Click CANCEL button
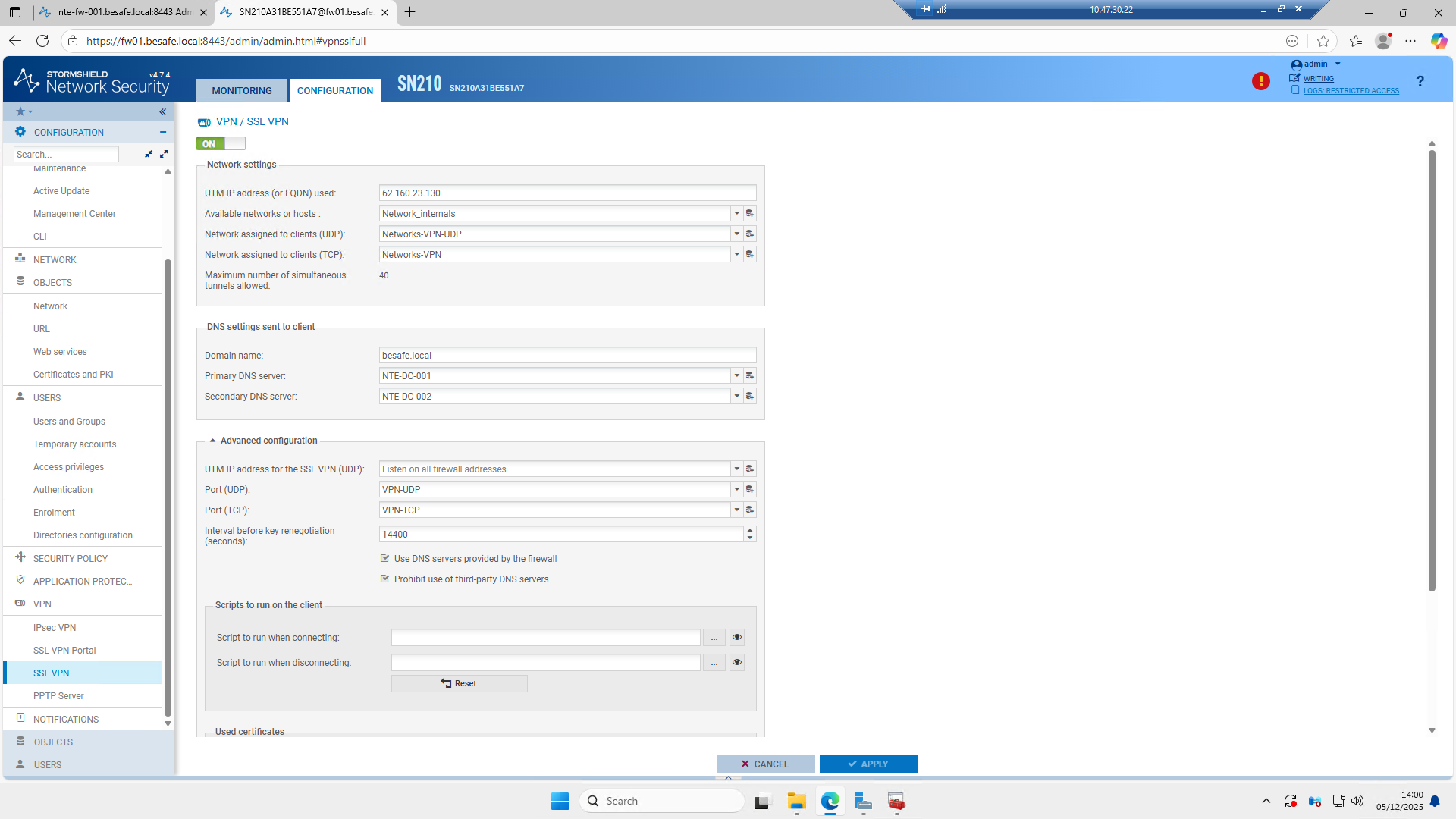 (x=765, y=764)
